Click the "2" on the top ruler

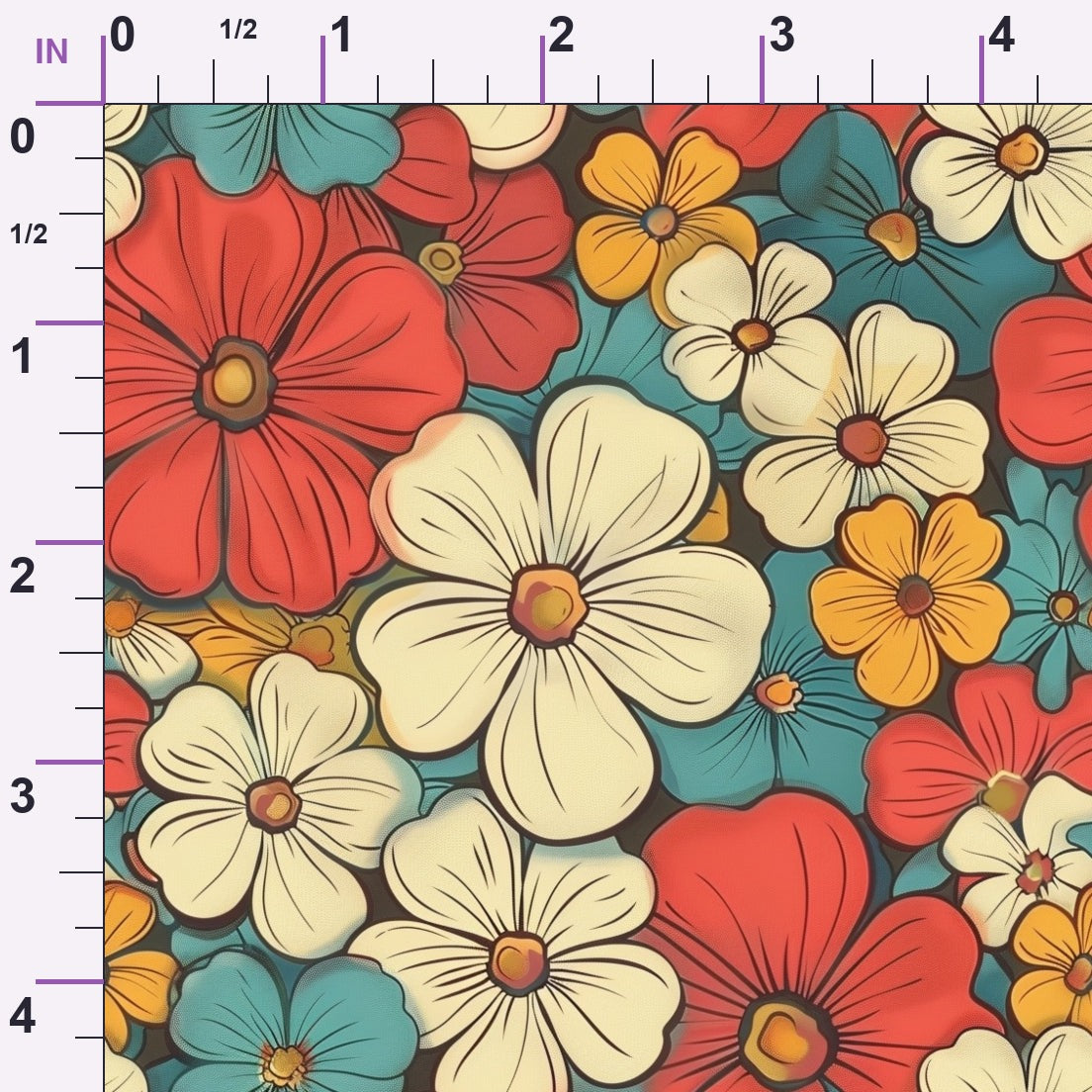[561, 36]
